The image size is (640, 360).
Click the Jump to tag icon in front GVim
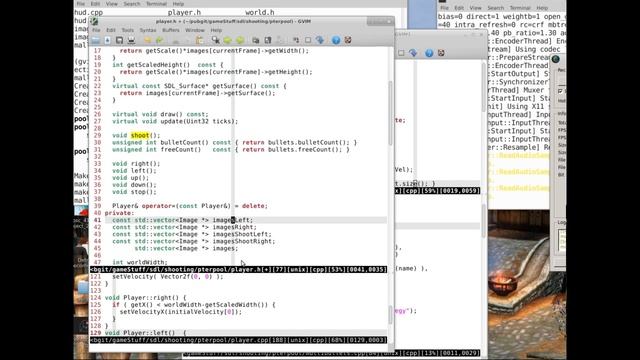320,40
